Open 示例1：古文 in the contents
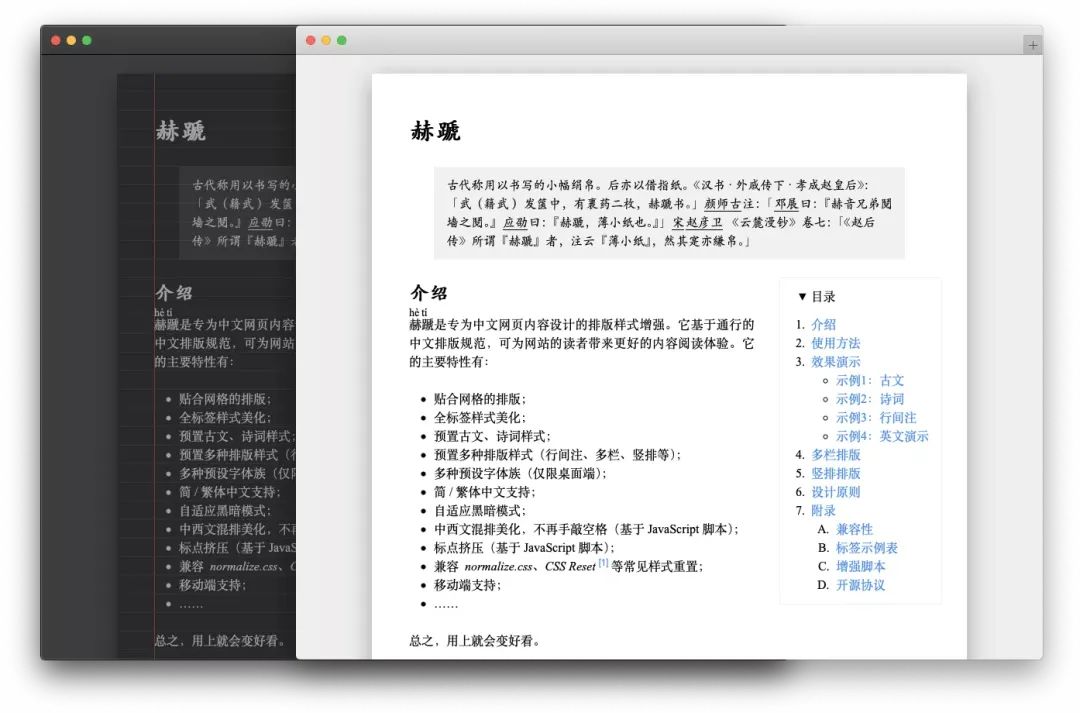Viewport: 1080px width, 713px height. [x=870, y=380]
